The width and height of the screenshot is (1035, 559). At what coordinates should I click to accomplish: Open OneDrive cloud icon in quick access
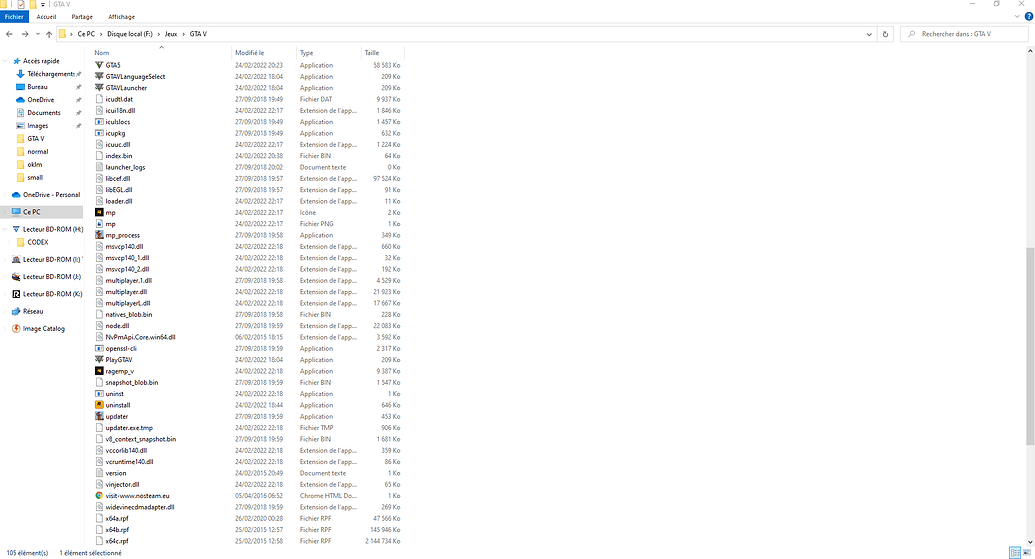[20, 100]
